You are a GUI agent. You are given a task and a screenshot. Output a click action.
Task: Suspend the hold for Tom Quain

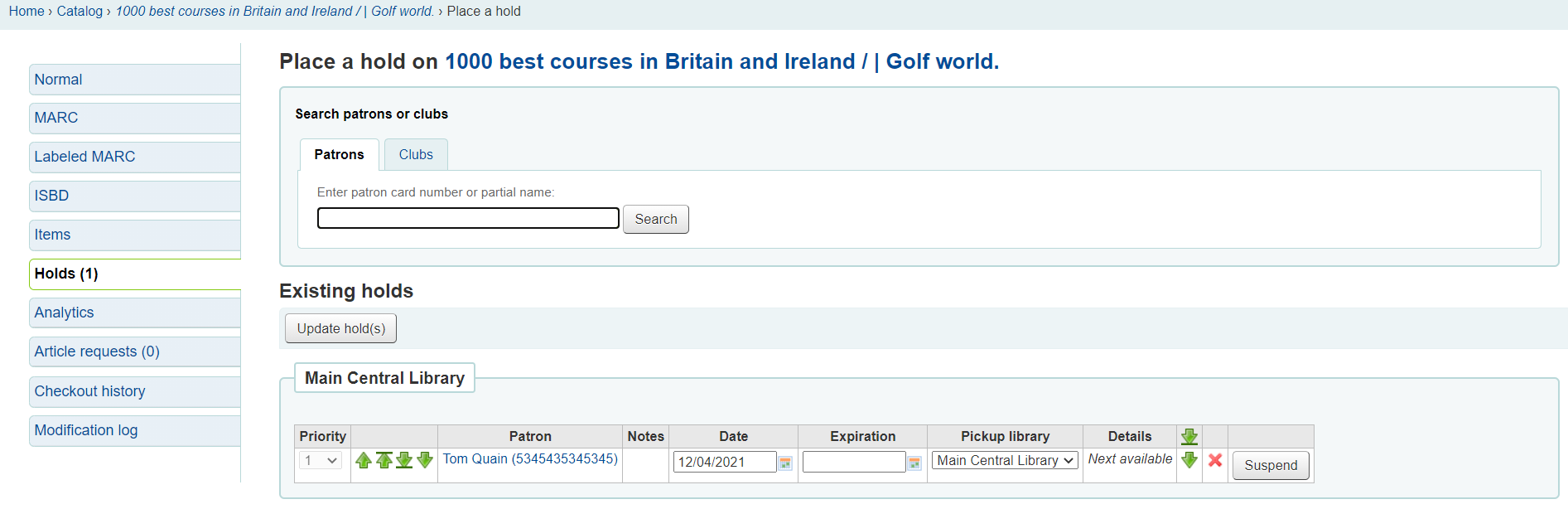tap(1271, 465)
